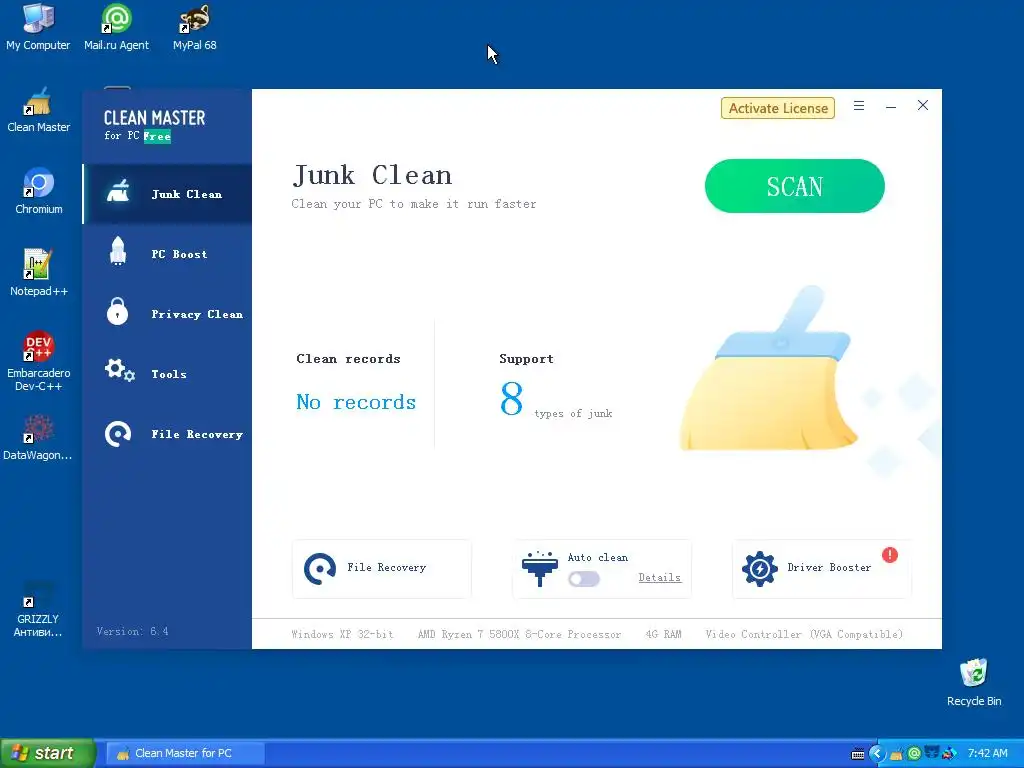This screenshot has height=768, width=1024.
Task: Click the CLEAN MASTER for PC logo
Action: (154, 125)
